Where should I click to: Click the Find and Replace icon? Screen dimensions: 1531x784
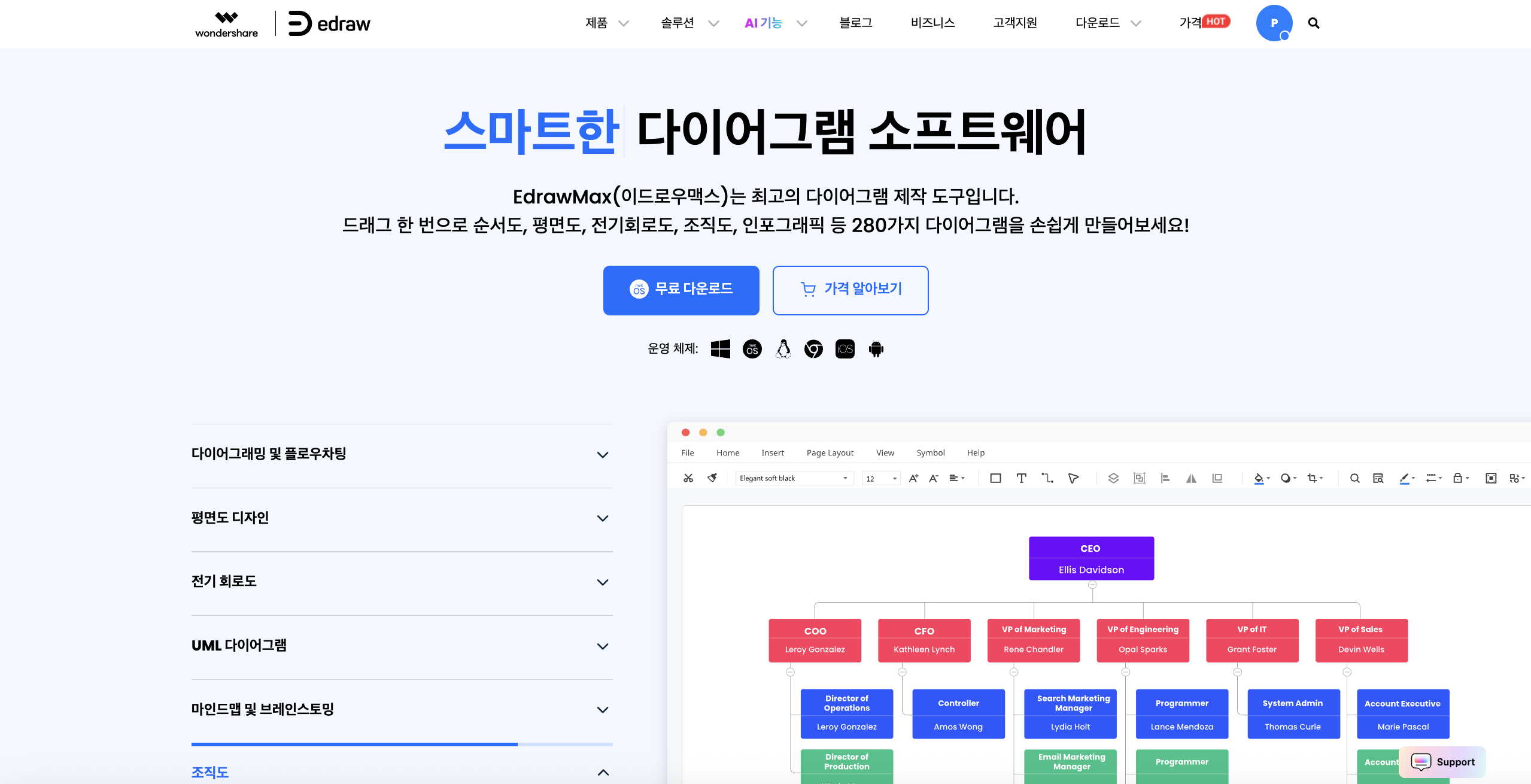[x=1378, y=478]
